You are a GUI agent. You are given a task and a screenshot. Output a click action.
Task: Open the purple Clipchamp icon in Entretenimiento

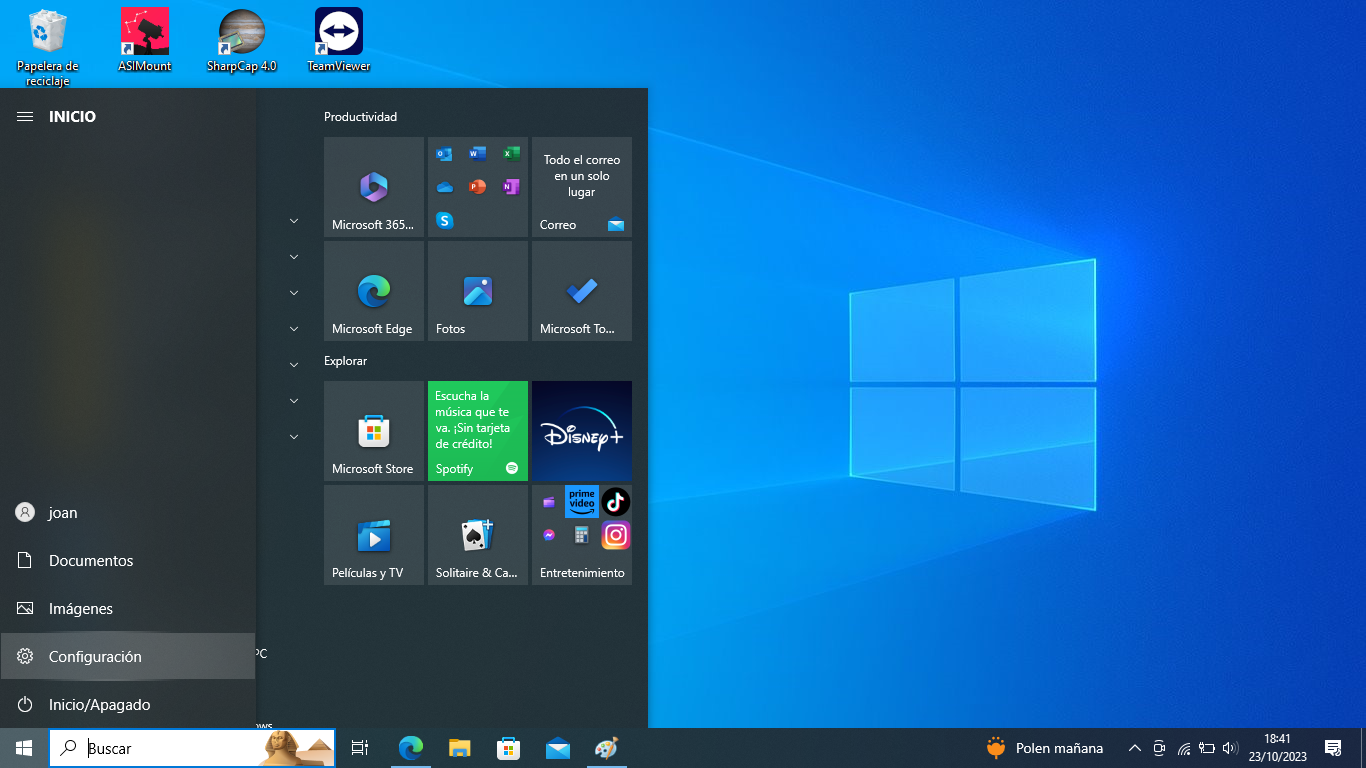tap(549, 502)
